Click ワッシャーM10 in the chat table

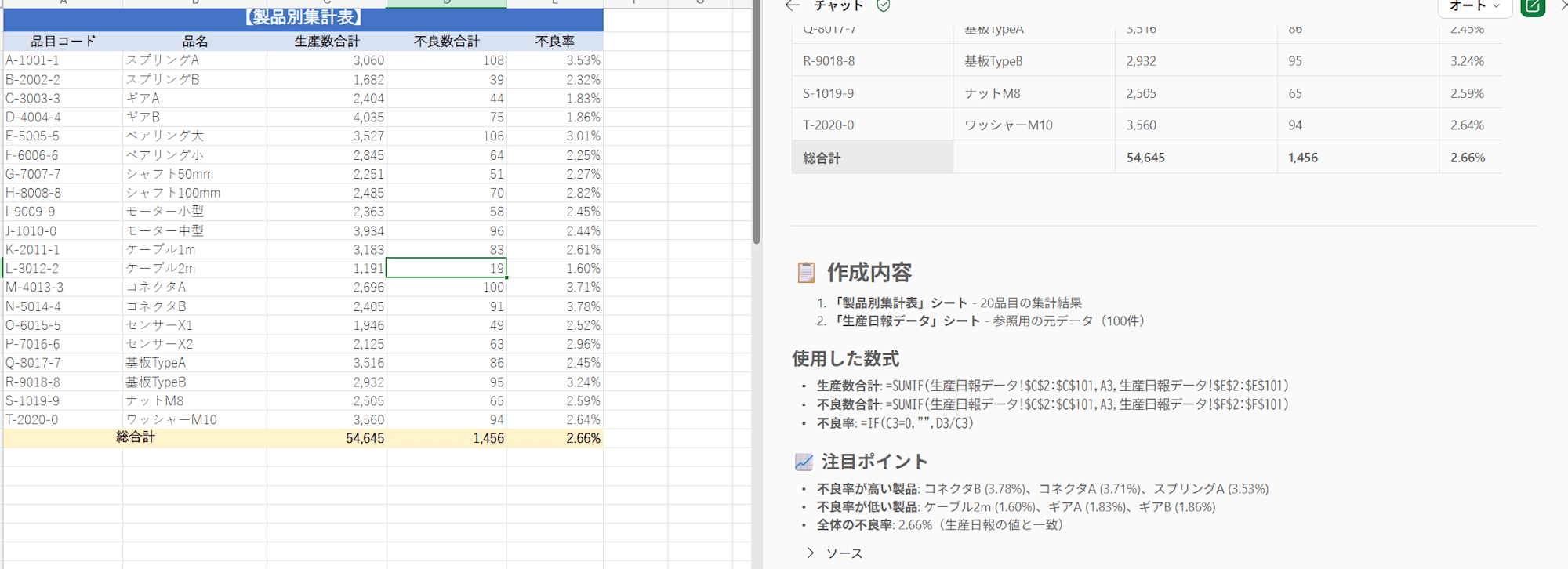[1008, 125]
